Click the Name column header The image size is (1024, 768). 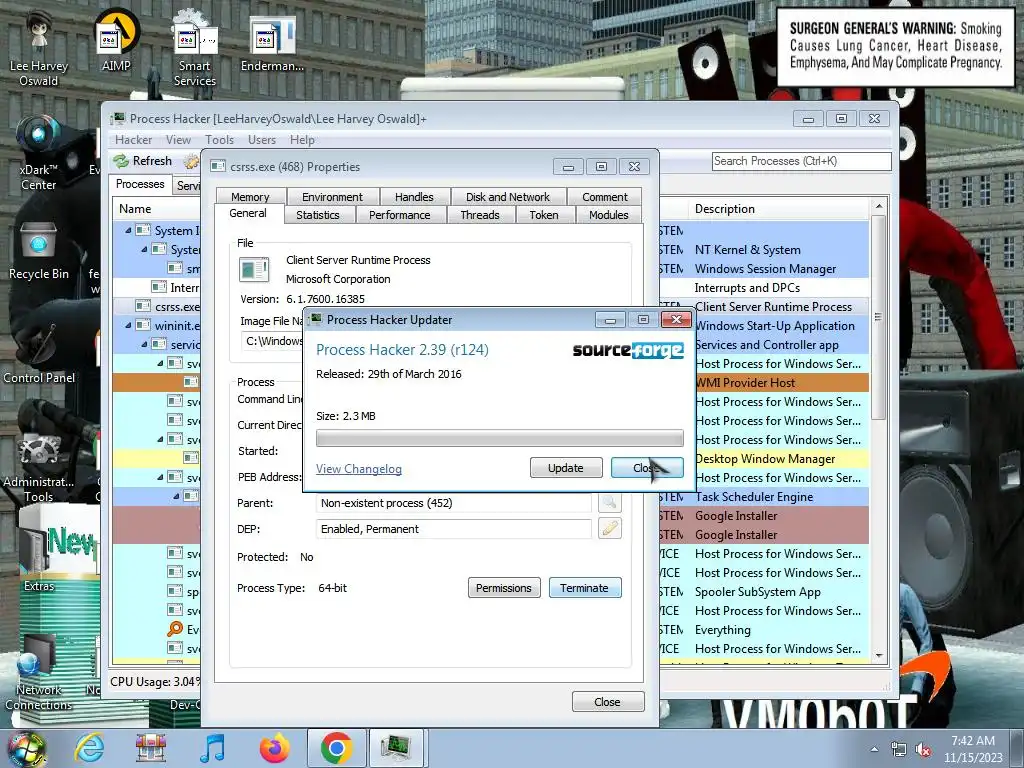tap(157, 209)
